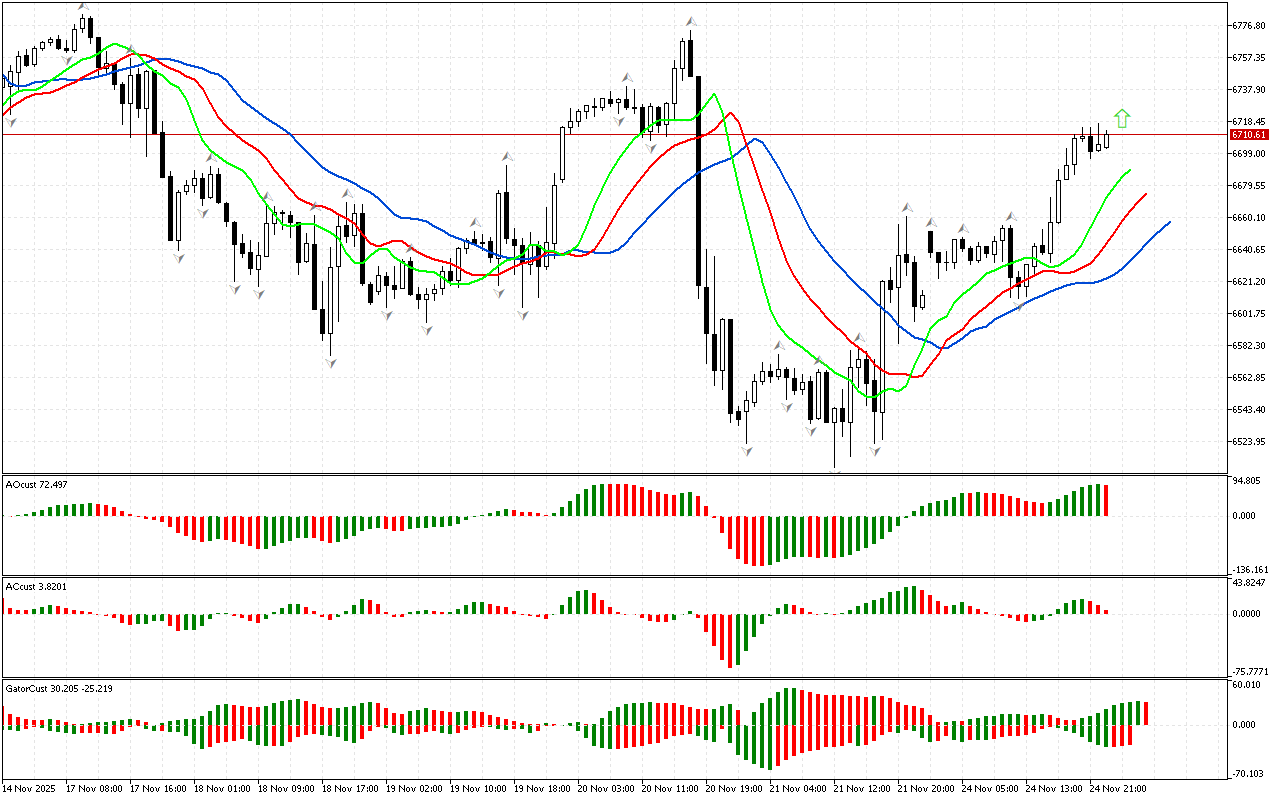1280x800 pixels.
Task: Click the 14 Nov 2025 date label
Action: pos(31,788)
